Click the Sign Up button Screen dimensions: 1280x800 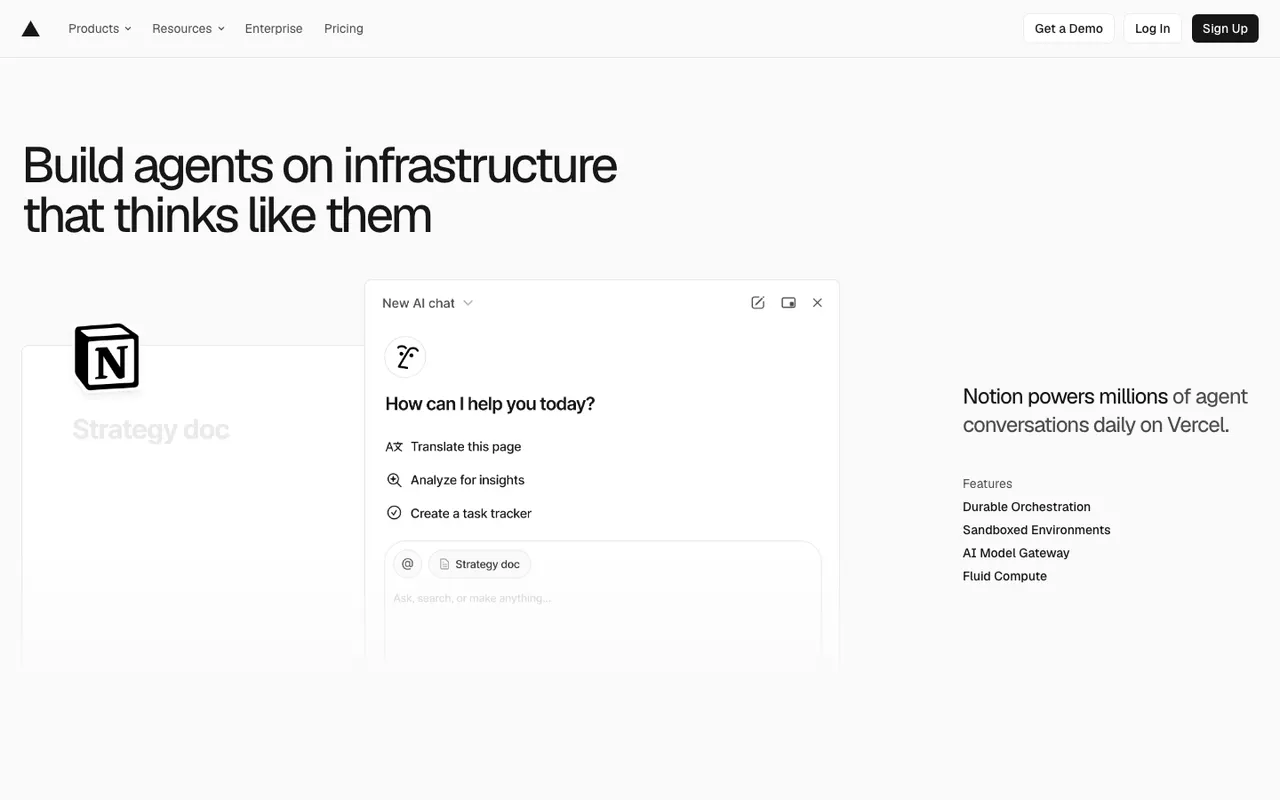pyautogui.click(x=1225, y=28)
